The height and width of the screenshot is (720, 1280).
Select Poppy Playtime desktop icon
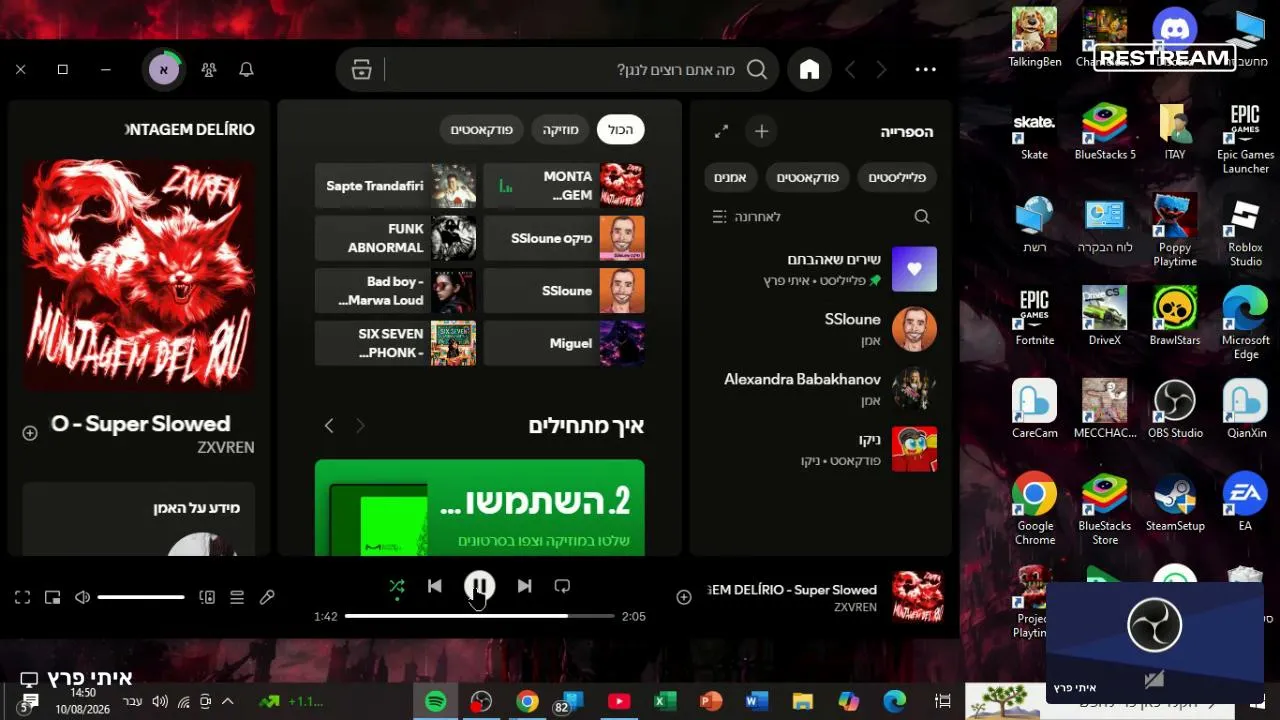pyautogui.click(x=1175, y=231)
